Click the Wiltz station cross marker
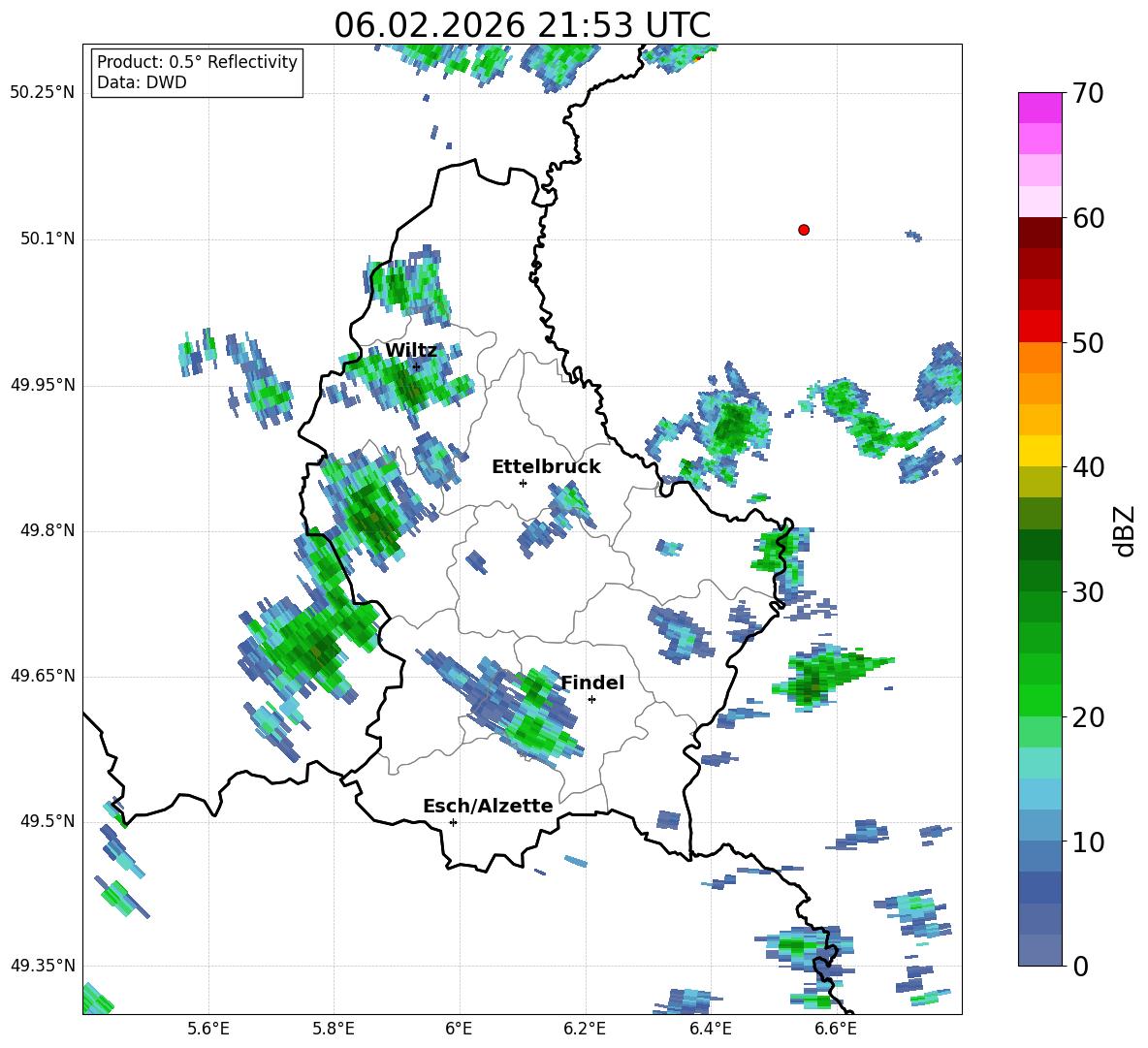Image resolution: width=1148 pixels, height=1048 pixels. pos(416,366)
